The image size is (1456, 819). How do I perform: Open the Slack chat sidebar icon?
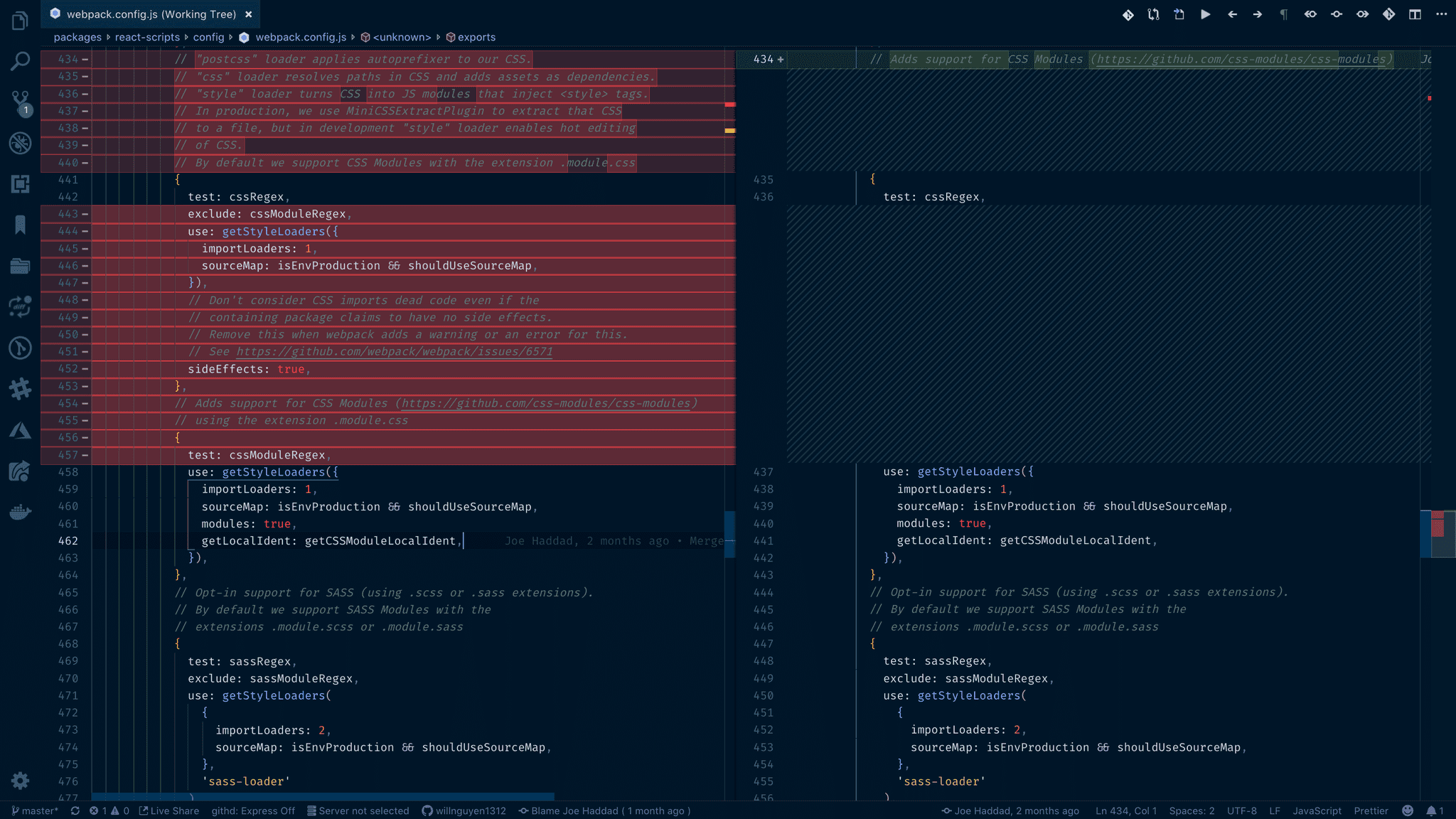[20, 388]
